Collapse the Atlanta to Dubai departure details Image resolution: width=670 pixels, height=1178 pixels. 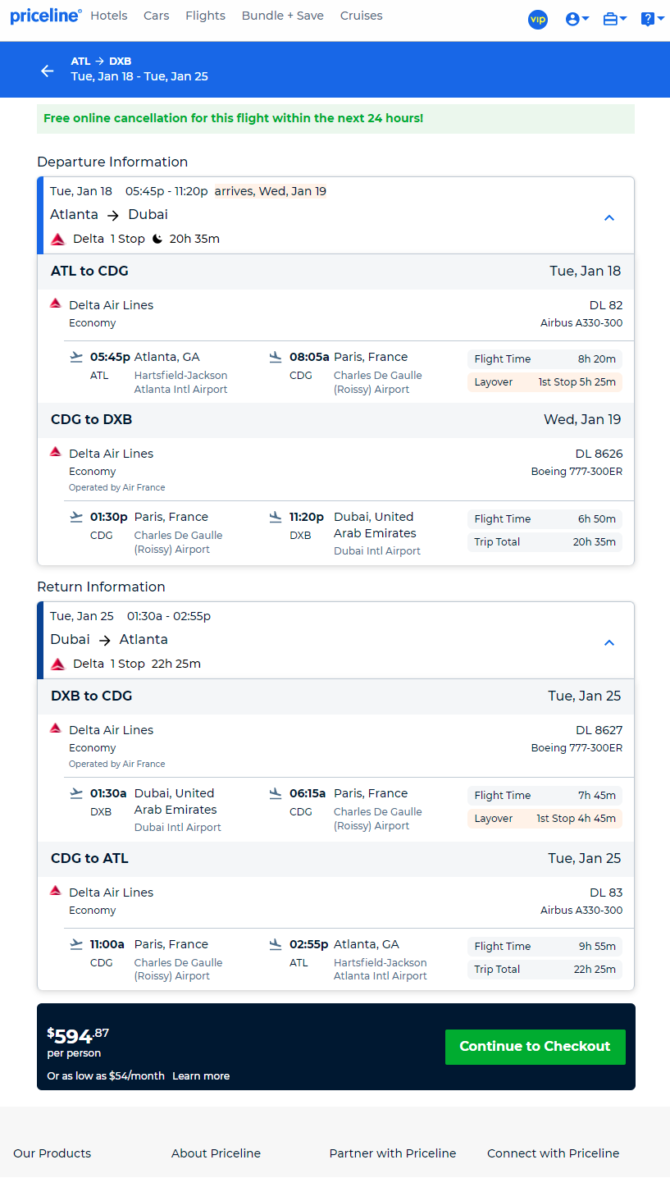point(609,218)
